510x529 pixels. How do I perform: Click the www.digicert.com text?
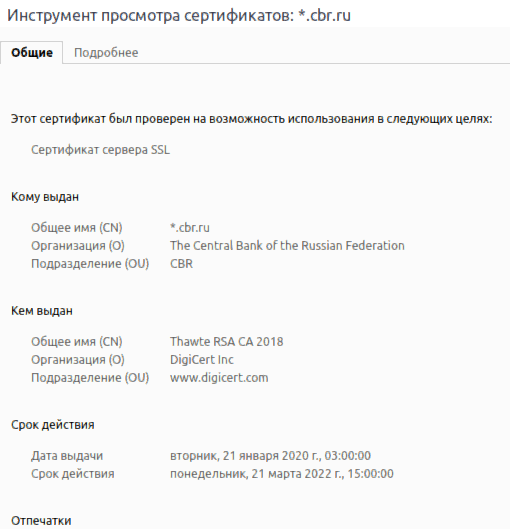219,378
